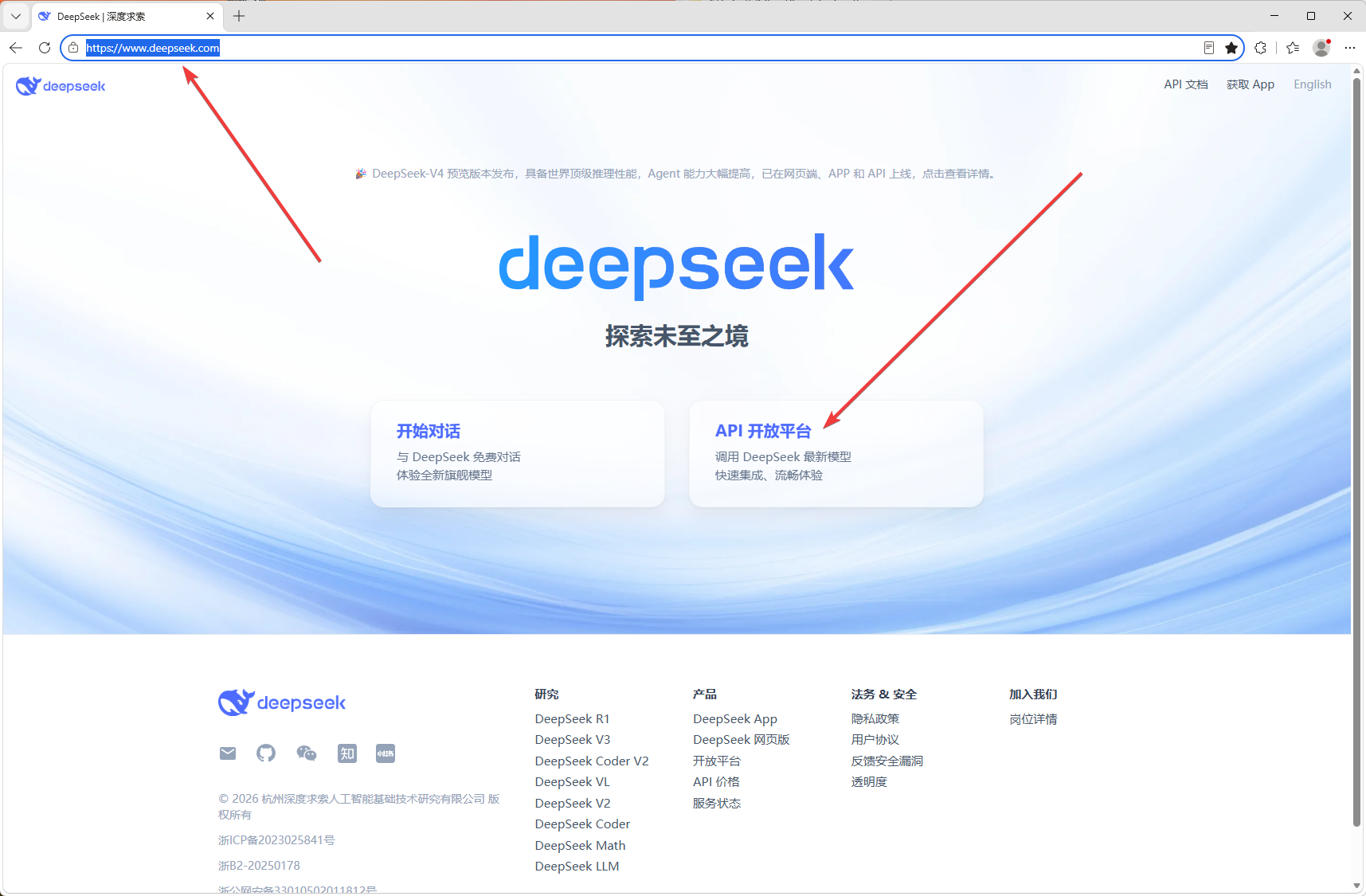This screenshot has width=1366, height=896.
Task: Open the GitHub icon in footer
Action: click(x=266, y=753)
